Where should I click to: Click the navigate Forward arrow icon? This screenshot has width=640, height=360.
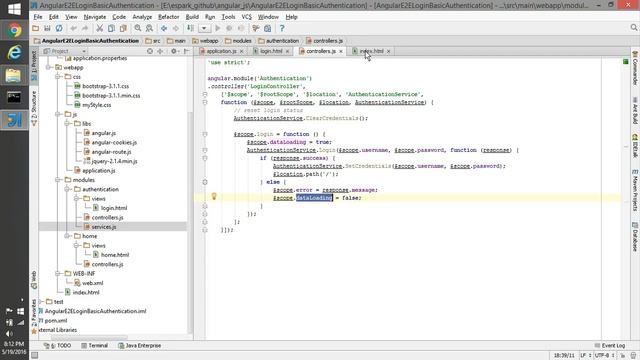coord(176,29)
